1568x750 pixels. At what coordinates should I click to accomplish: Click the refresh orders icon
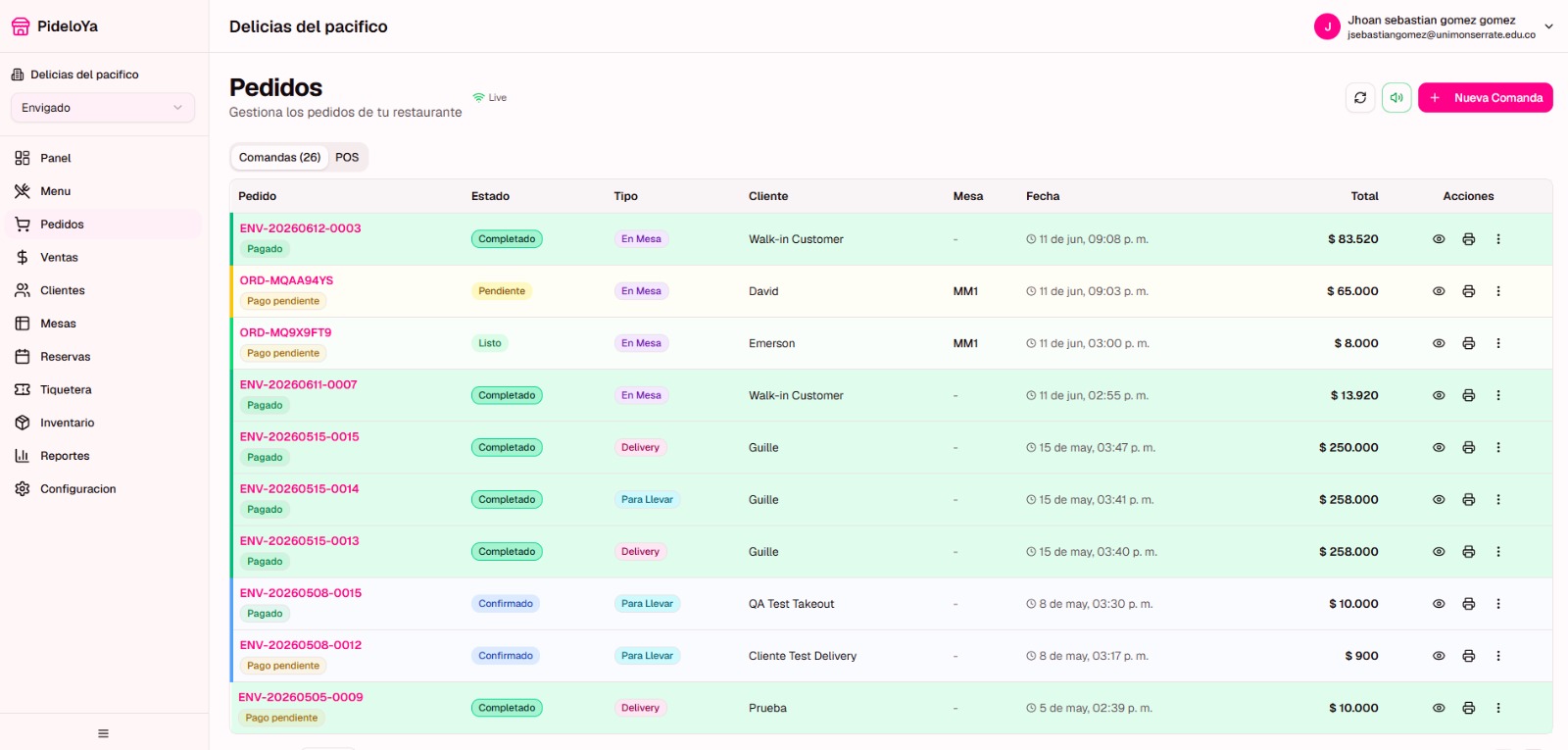tap(1360, 98)
